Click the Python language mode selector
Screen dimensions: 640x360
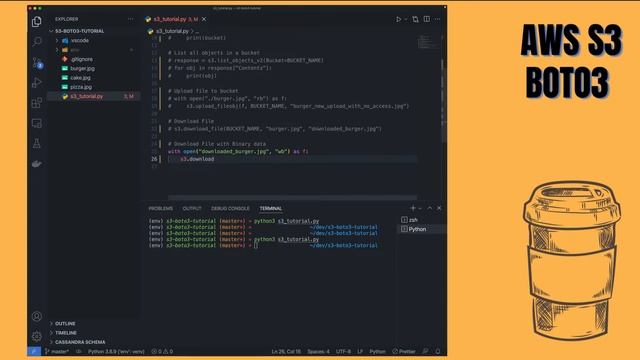coord(377,351)
